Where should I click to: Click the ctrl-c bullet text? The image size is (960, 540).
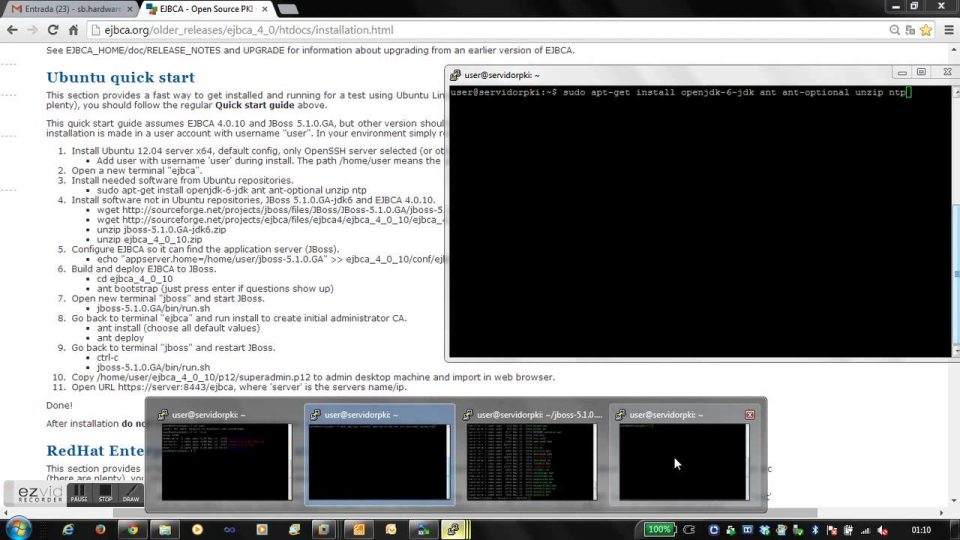(107, 358)
